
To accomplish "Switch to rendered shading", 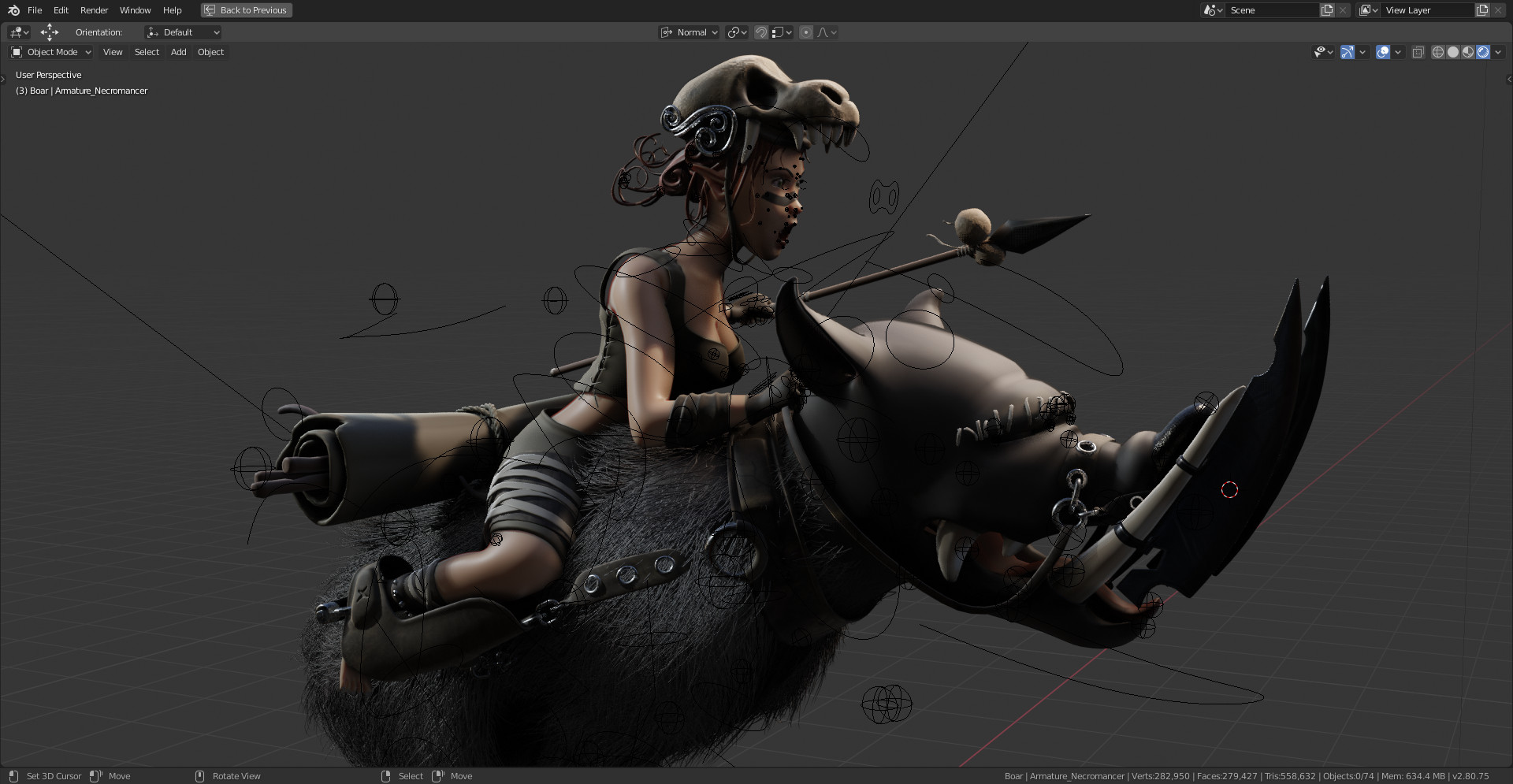I will tap(1483, 52).
